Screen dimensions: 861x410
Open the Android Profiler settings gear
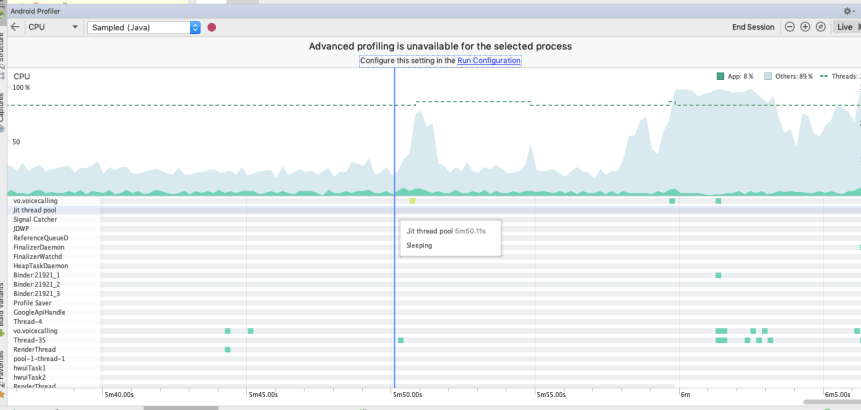click(x=847, y=11)
